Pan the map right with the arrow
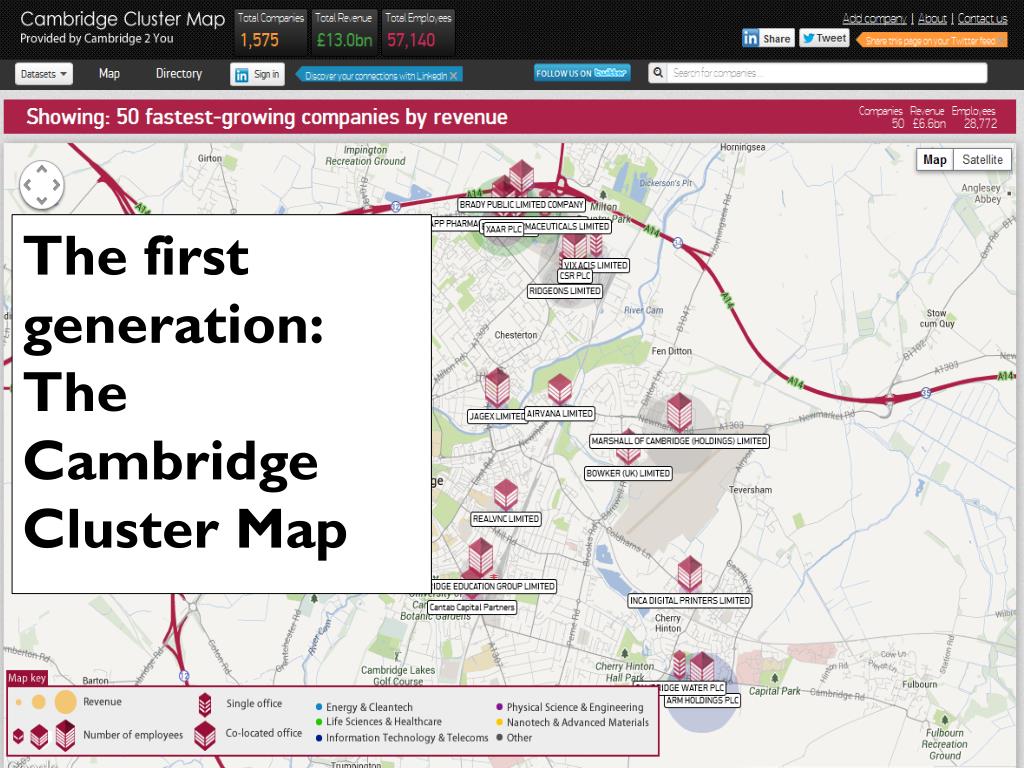Viewport: 1024px width, 768px height. pos(56,185)
